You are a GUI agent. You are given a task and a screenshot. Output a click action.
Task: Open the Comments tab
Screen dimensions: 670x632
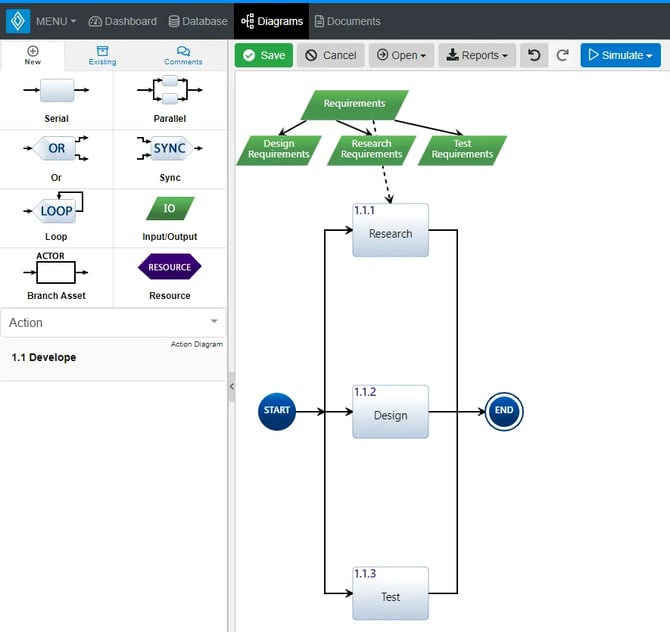(183, 55)
